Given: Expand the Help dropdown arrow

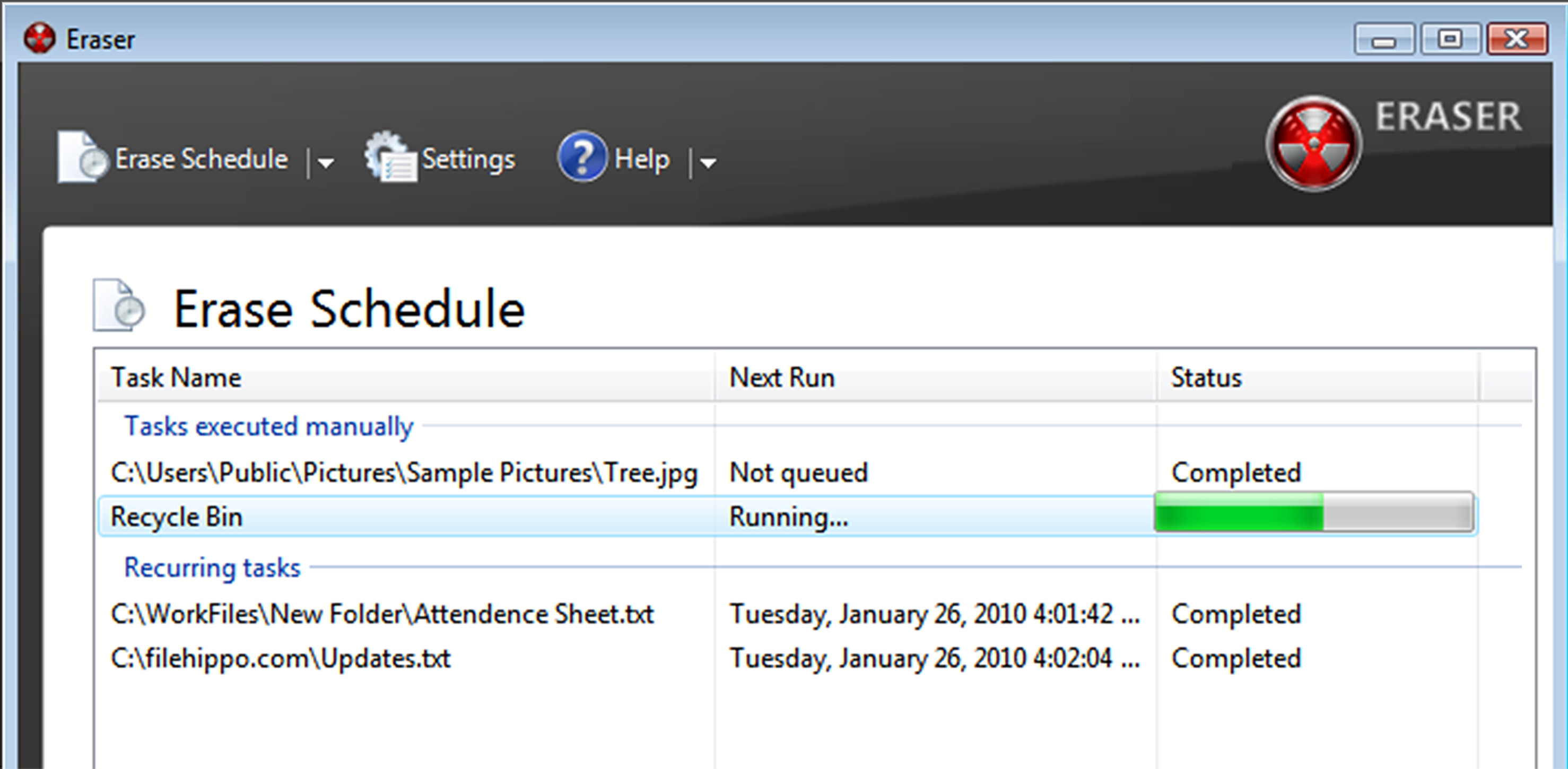Looking at the screenshot, I should (707, 162).
